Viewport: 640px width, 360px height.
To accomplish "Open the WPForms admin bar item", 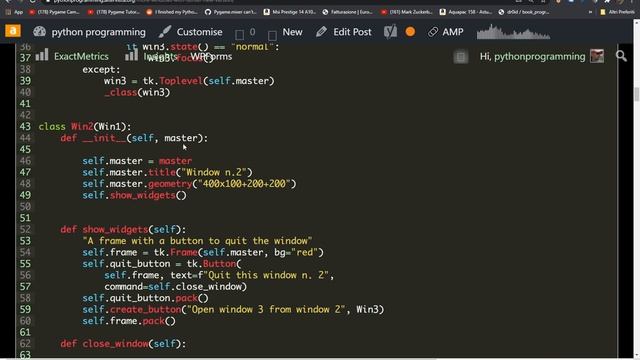I will (x=211, y=56).
